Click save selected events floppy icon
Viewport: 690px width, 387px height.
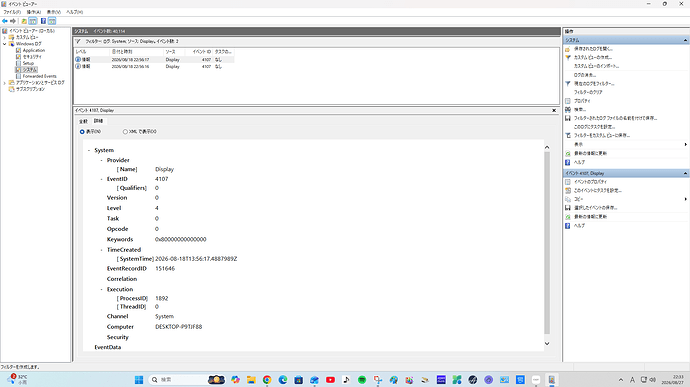[568, 208]
